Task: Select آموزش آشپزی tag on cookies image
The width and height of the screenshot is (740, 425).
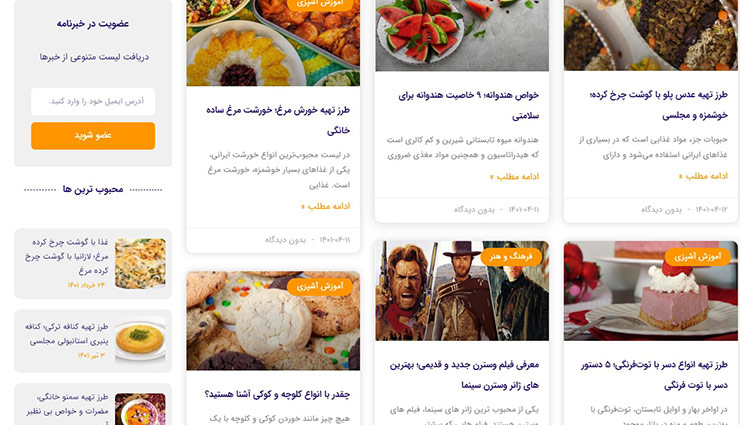Action: coord(320,286)
